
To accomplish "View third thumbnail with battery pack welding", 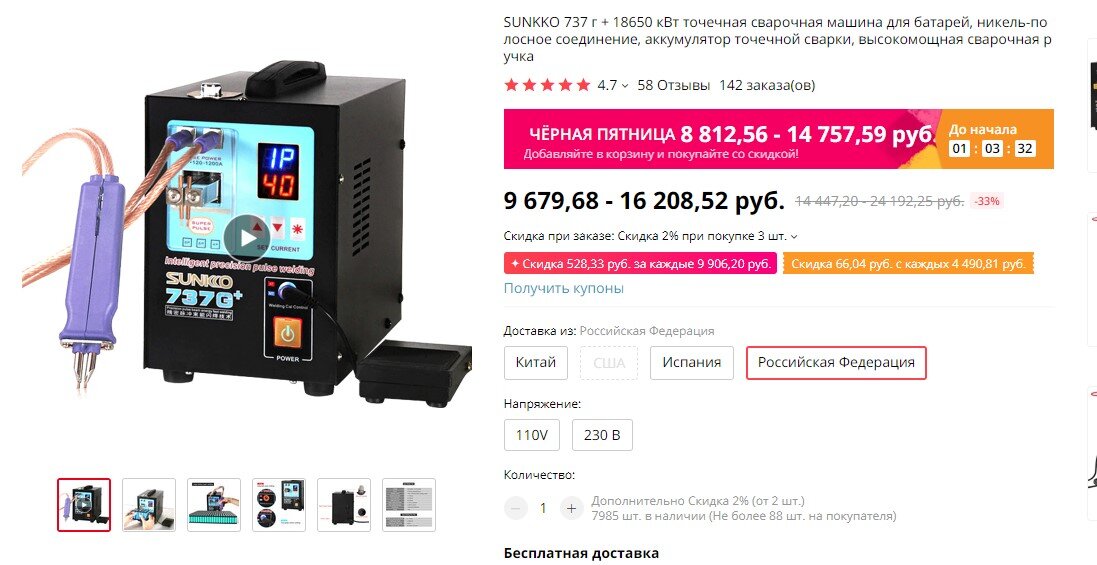I will point(214,505).
